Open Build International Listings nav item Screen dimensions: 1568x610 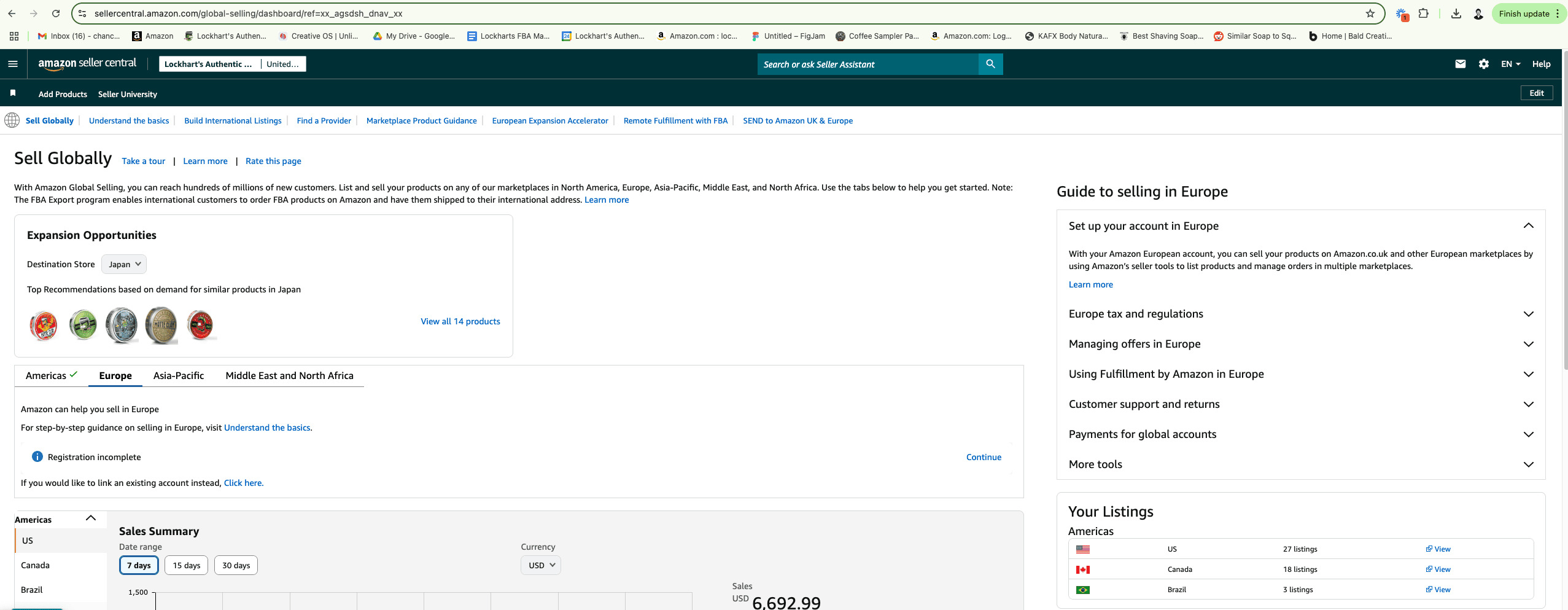(x=233, y=120)
